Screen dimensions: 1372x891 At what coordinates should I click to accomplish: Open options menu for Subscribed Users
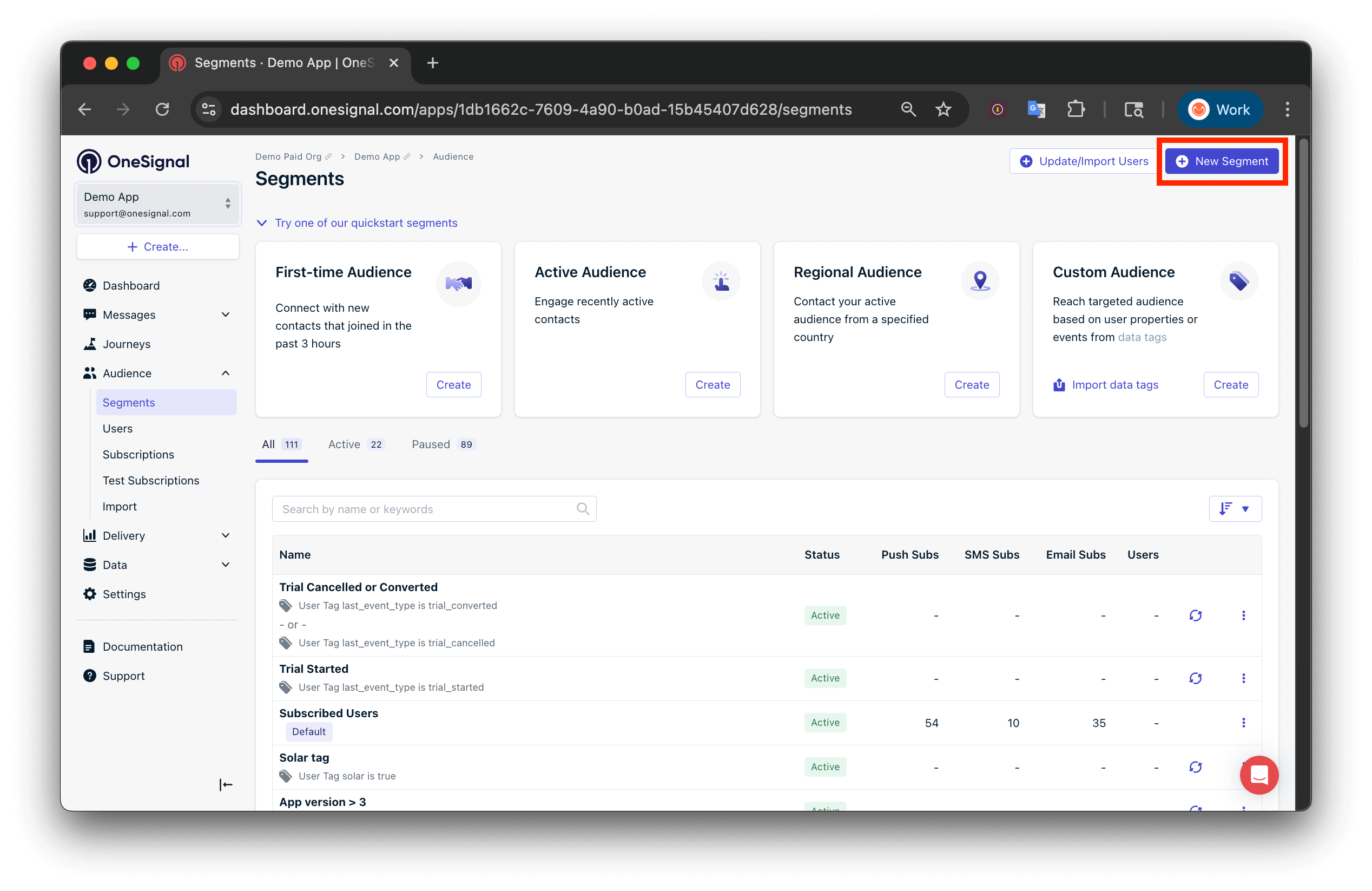click(x=1243, y=723)
